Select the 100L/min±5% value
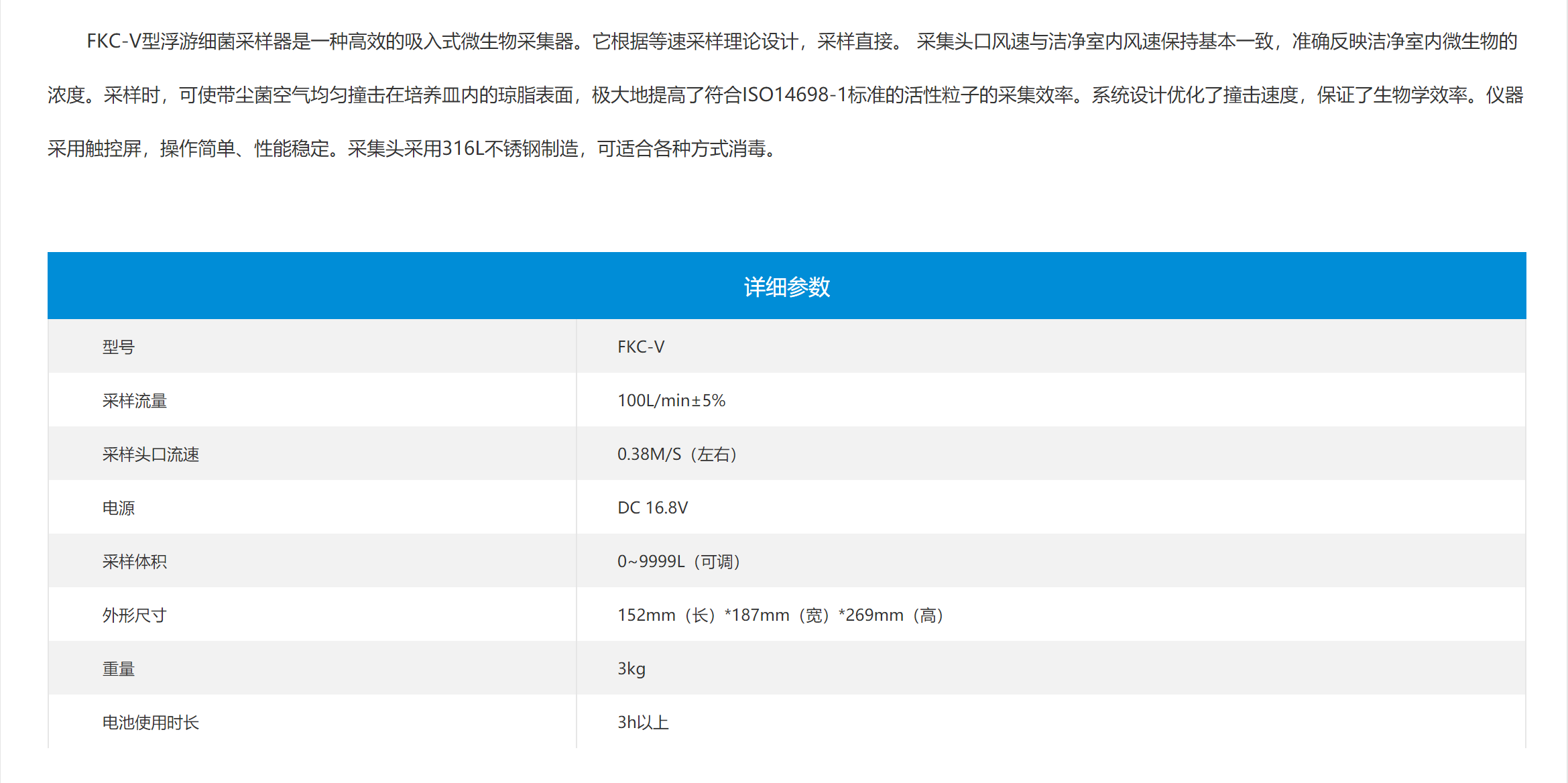 pos(671,400)
